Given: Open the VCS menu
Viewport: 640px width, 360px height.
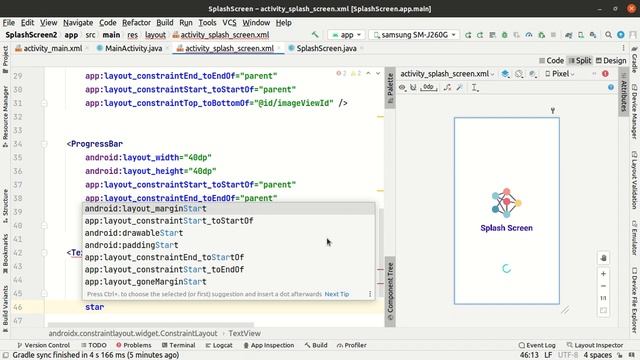Looking at the screenshot, I should [229, 22].
